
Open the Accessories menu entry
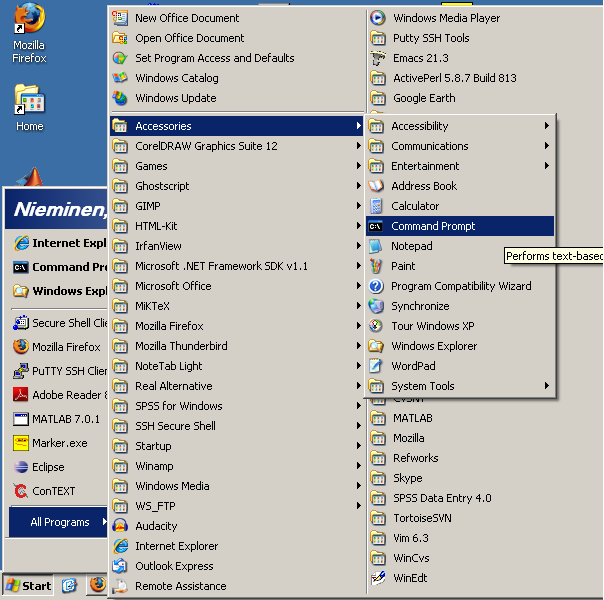[x=237, y=126]
